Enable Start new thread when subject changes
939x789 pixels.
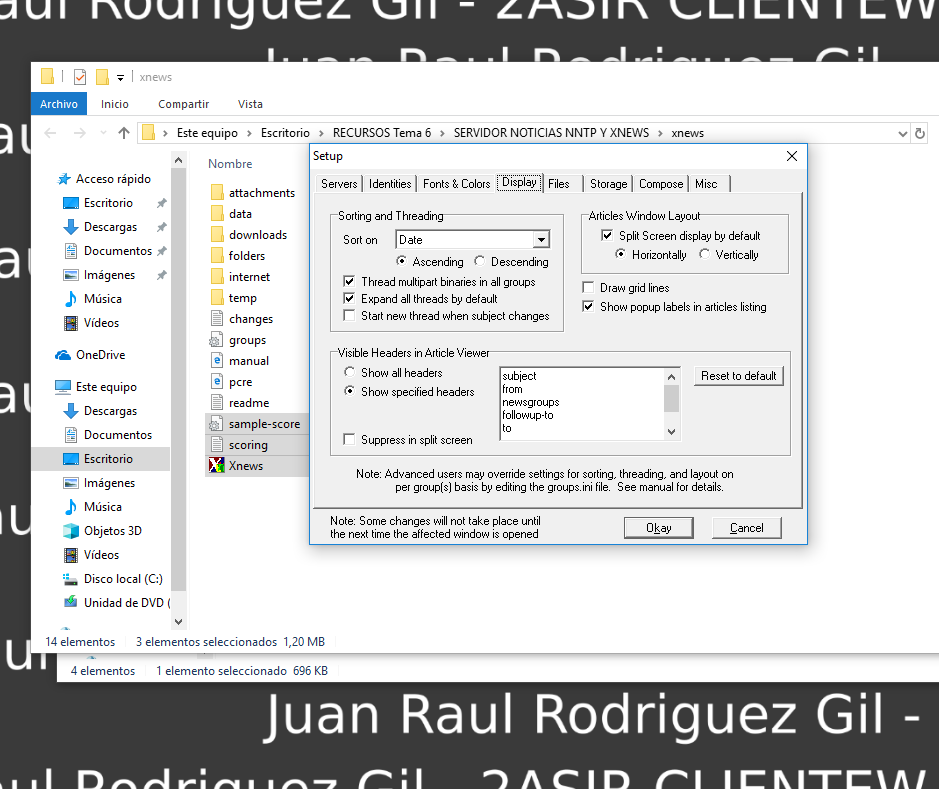[x=349, y=315]
